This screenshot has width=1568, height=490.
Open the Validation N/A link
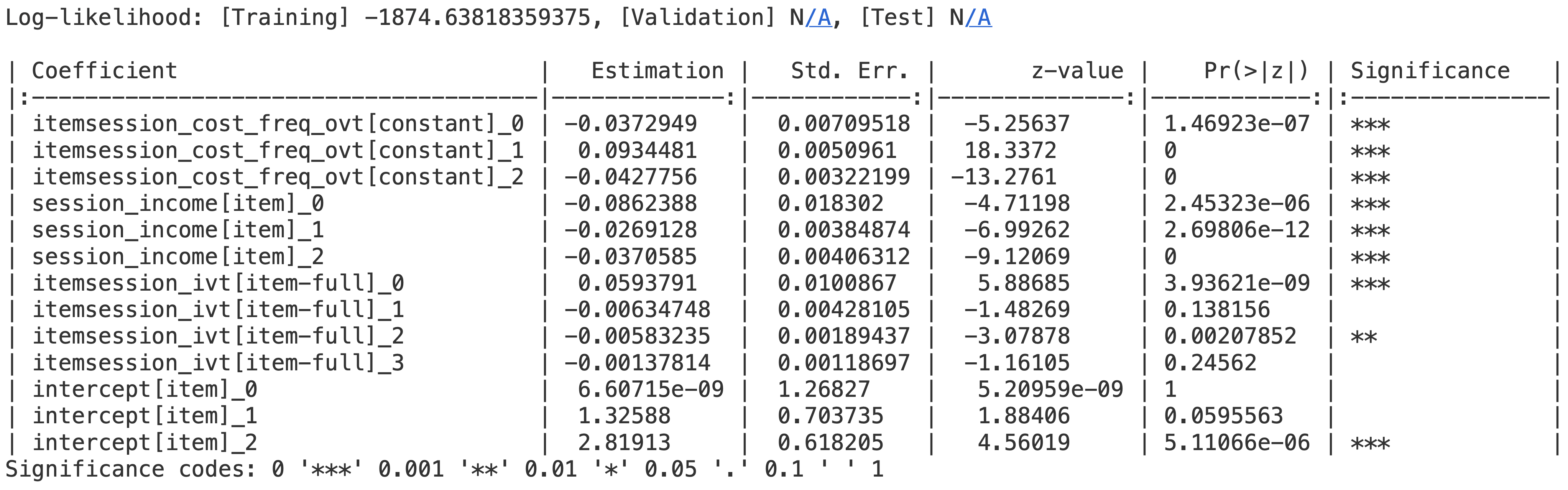(x=818, y=18)
